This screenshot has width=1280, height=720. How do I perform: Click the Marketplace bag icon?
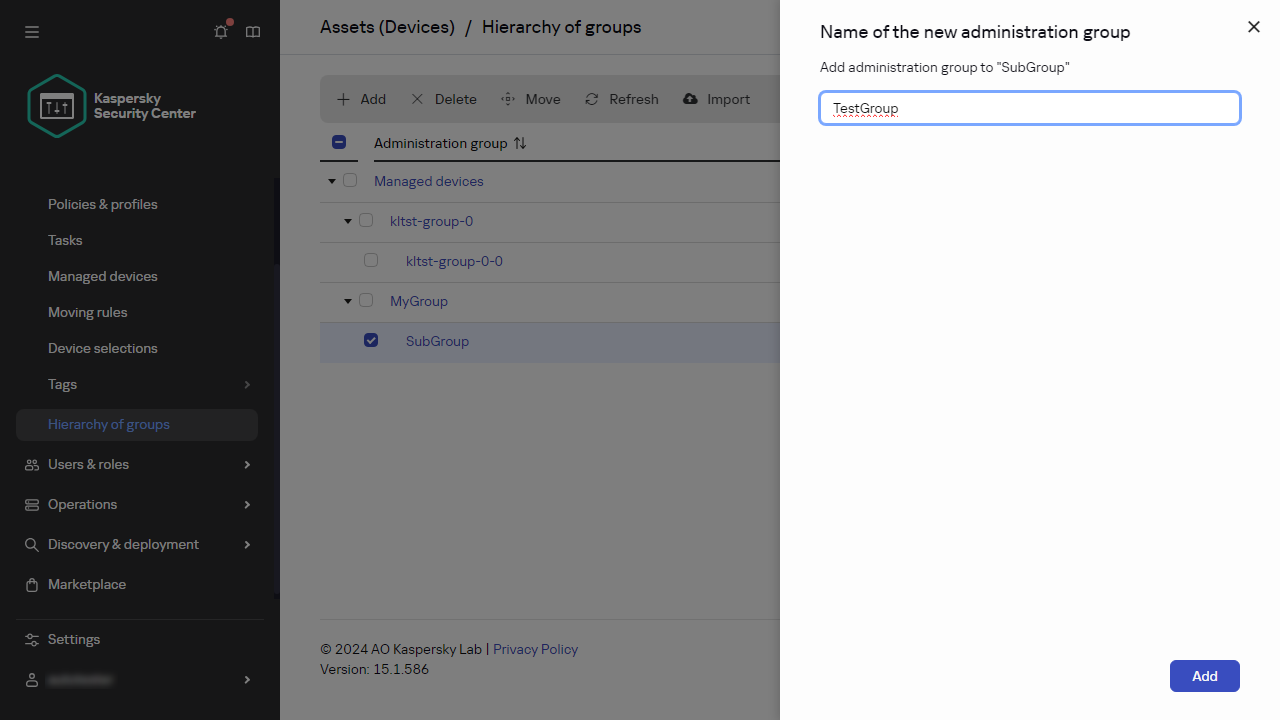[x=32, y=584]
